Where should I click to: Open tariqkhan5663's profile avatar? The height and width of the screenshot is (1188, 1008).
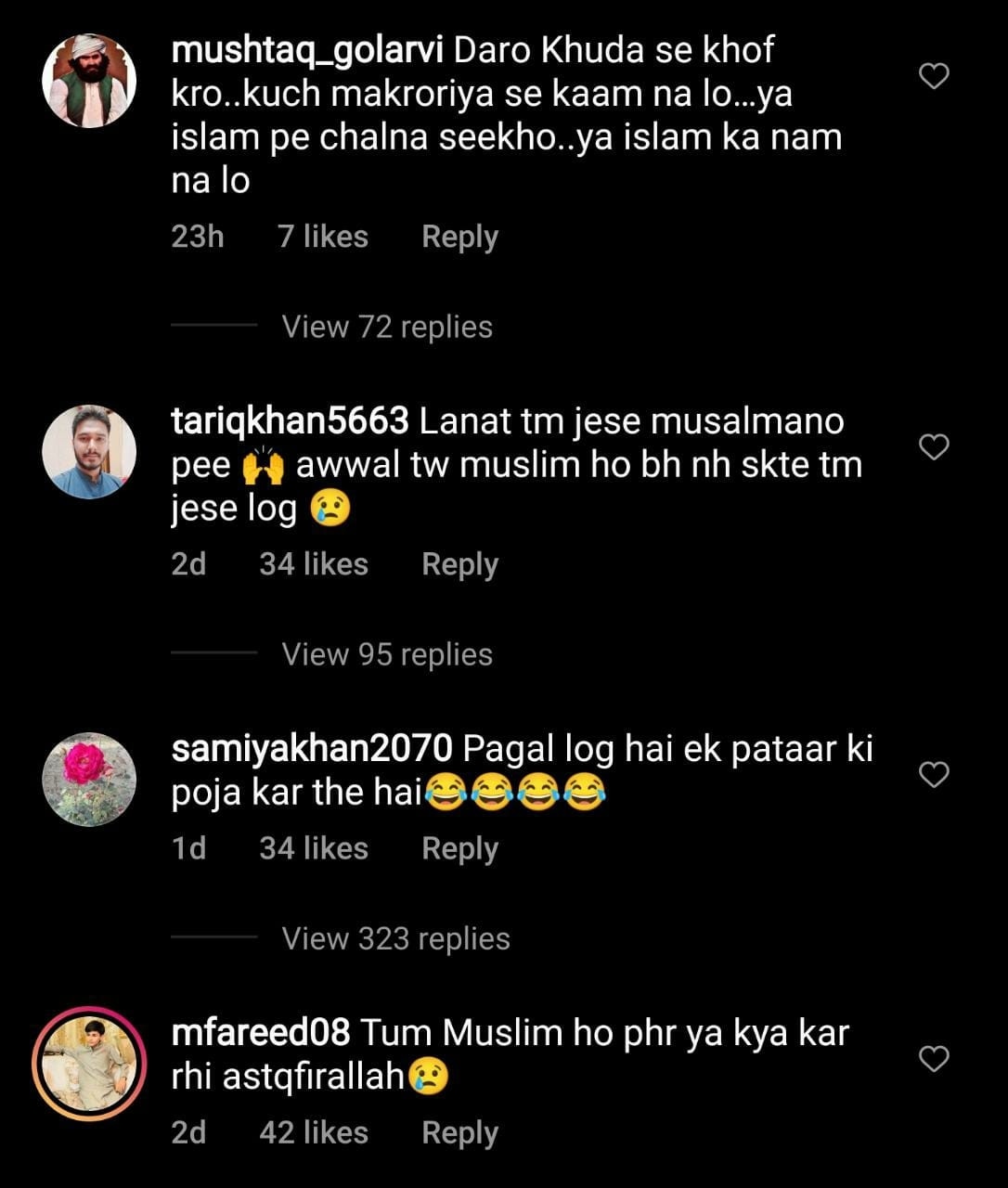point(89,452)
